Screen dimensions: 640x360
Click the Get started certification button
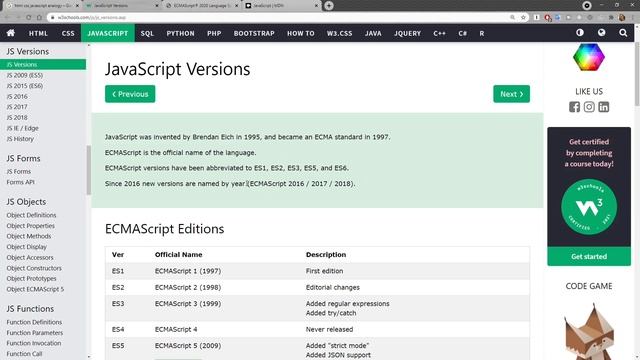point(589,256)
